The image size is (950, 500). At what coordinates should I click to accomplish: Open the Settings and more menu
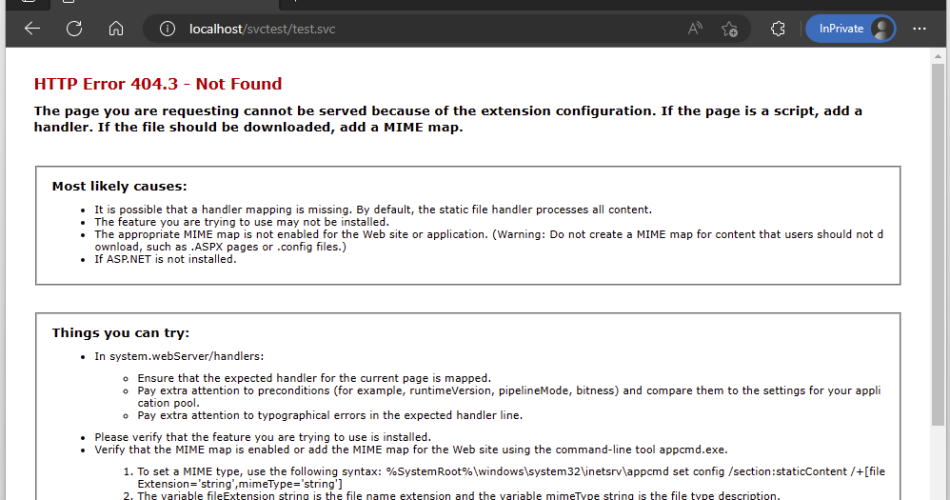point(922,28)
